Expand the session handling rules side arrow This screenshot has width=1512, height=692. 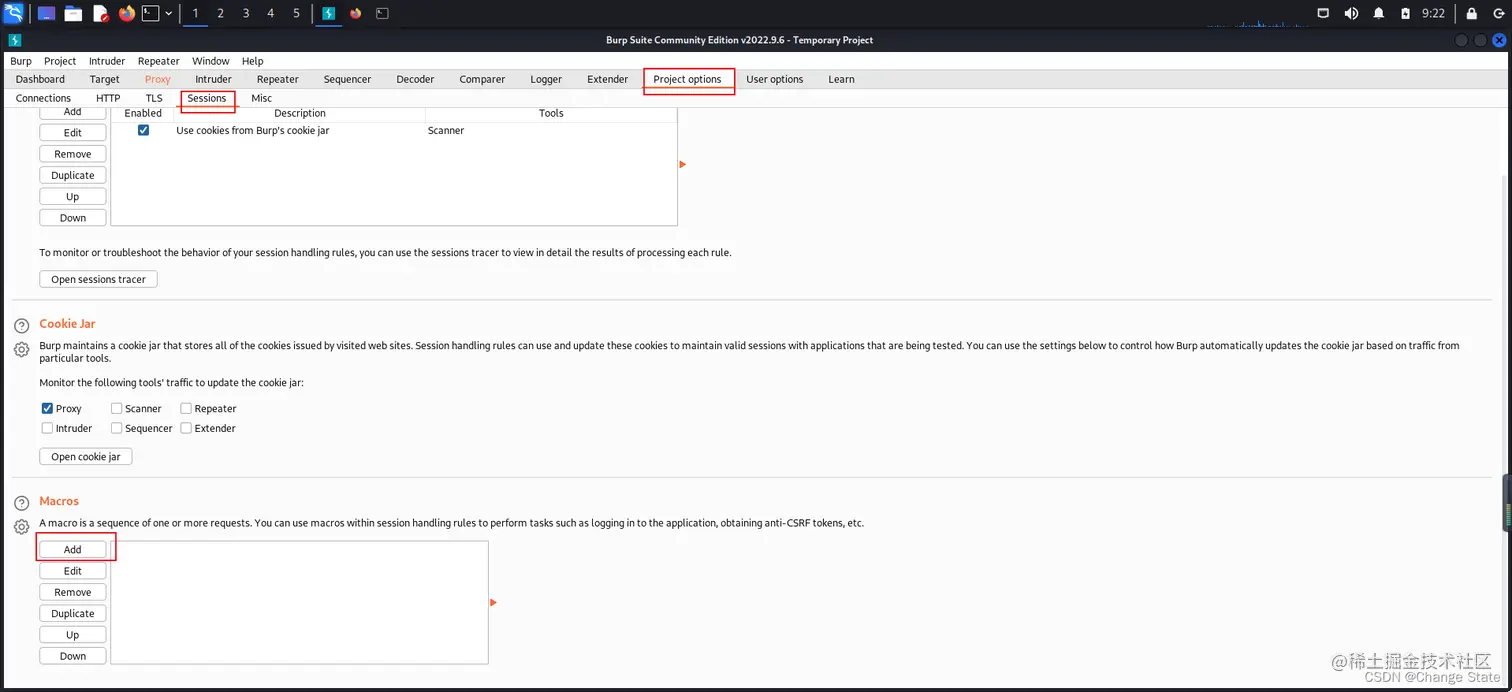[683, 164]
